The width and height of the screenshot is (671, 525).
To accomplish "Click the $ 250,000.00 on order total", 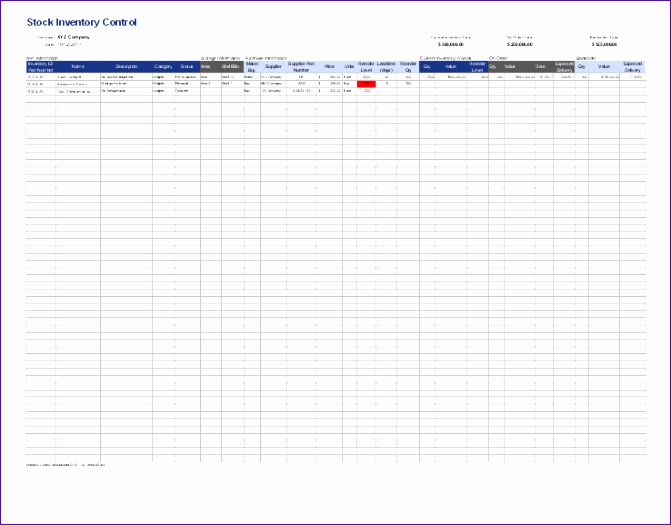I will 520,44.
